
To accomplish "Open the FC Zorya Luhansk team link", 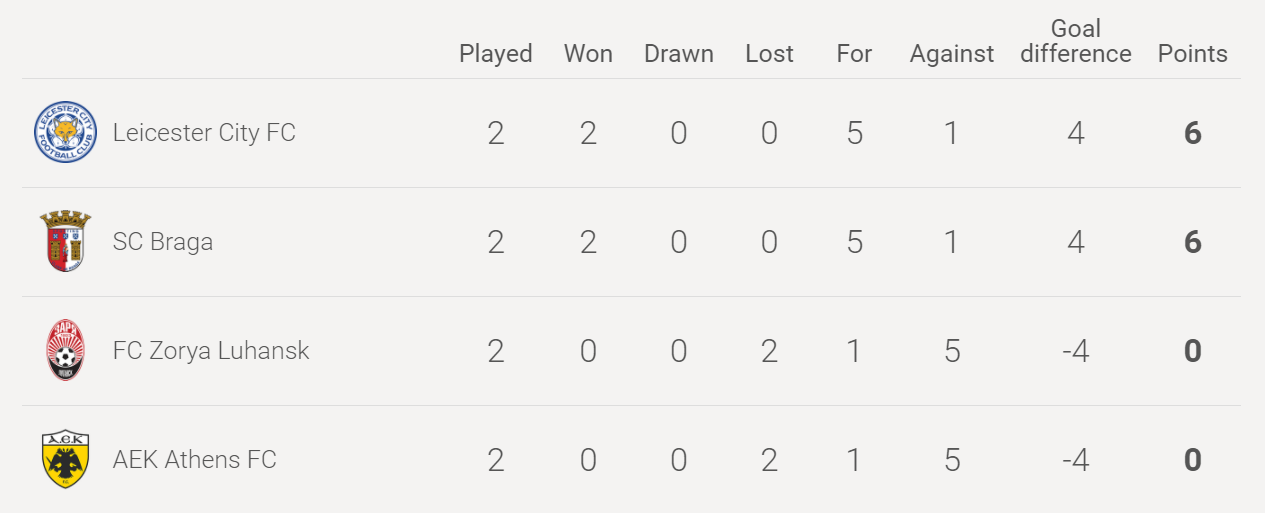I will pos(211,351).
